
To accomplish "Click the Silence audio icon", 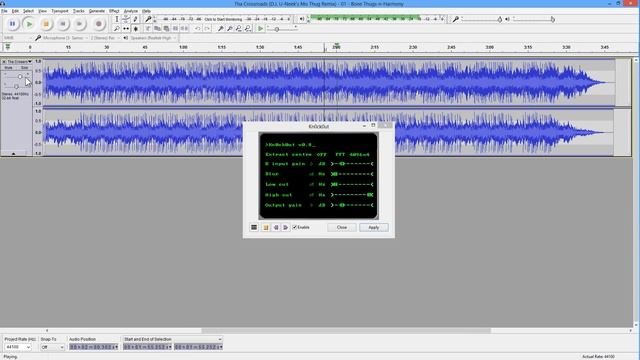I will pos(184,29).
